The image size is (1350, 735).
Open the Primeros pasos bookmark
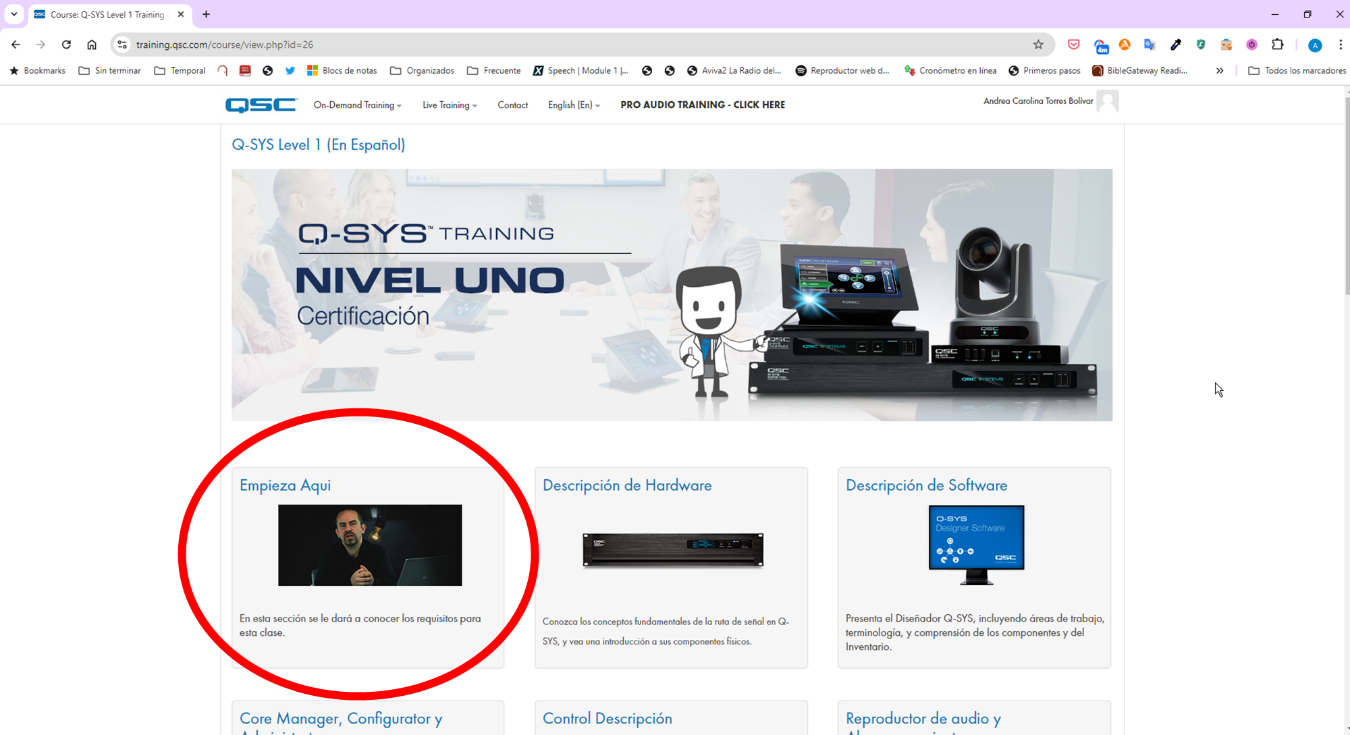click(x=1044, y=71)
